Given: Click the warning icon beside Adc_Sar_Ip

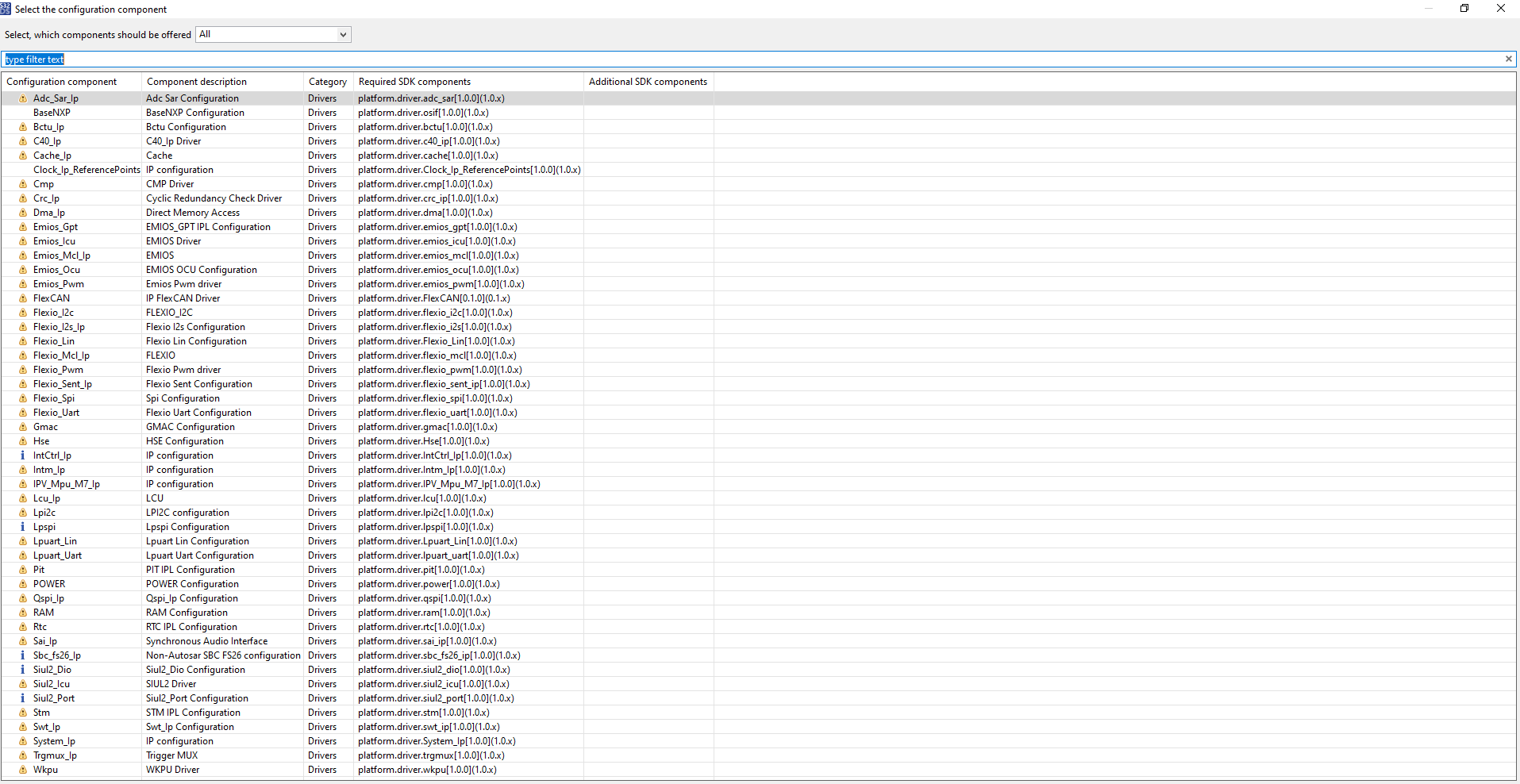Looking at the screenshot, I should 22,98.
